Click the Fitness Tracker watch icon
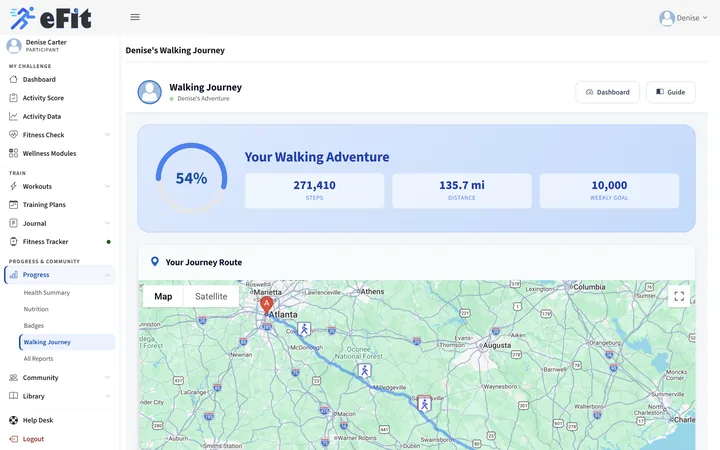This screenshot has height=450, width=720. pyautogui.click(x=13, y=242)
